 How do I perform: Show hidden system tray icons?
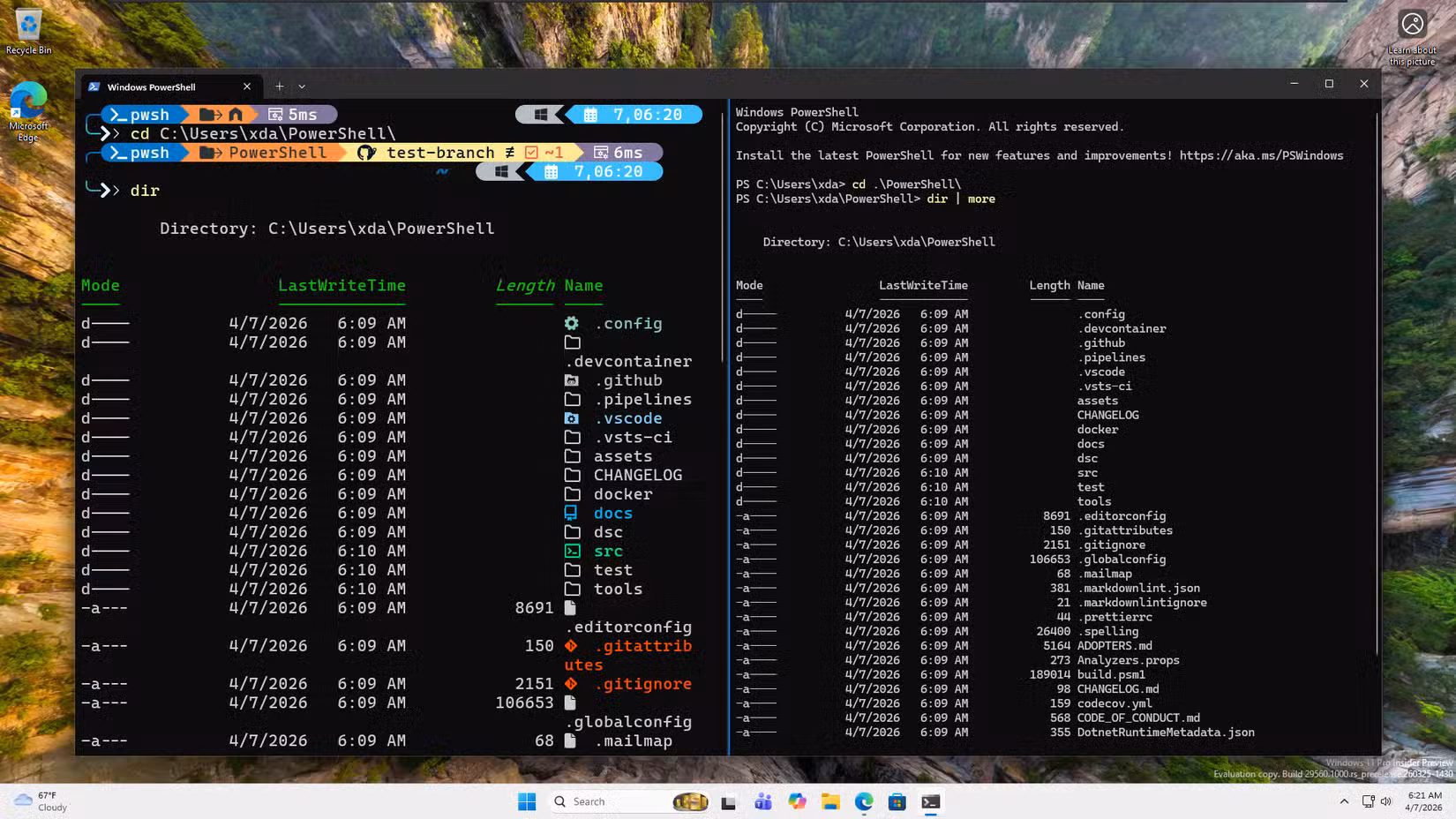pos(1344,801)
